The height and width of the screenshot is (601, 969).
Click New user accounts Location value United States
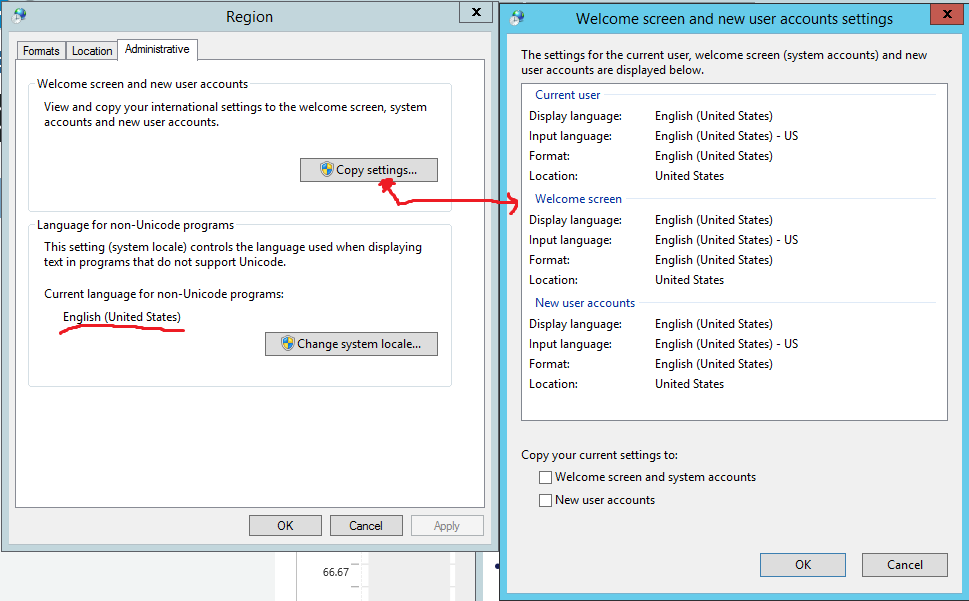coord(689,384)
